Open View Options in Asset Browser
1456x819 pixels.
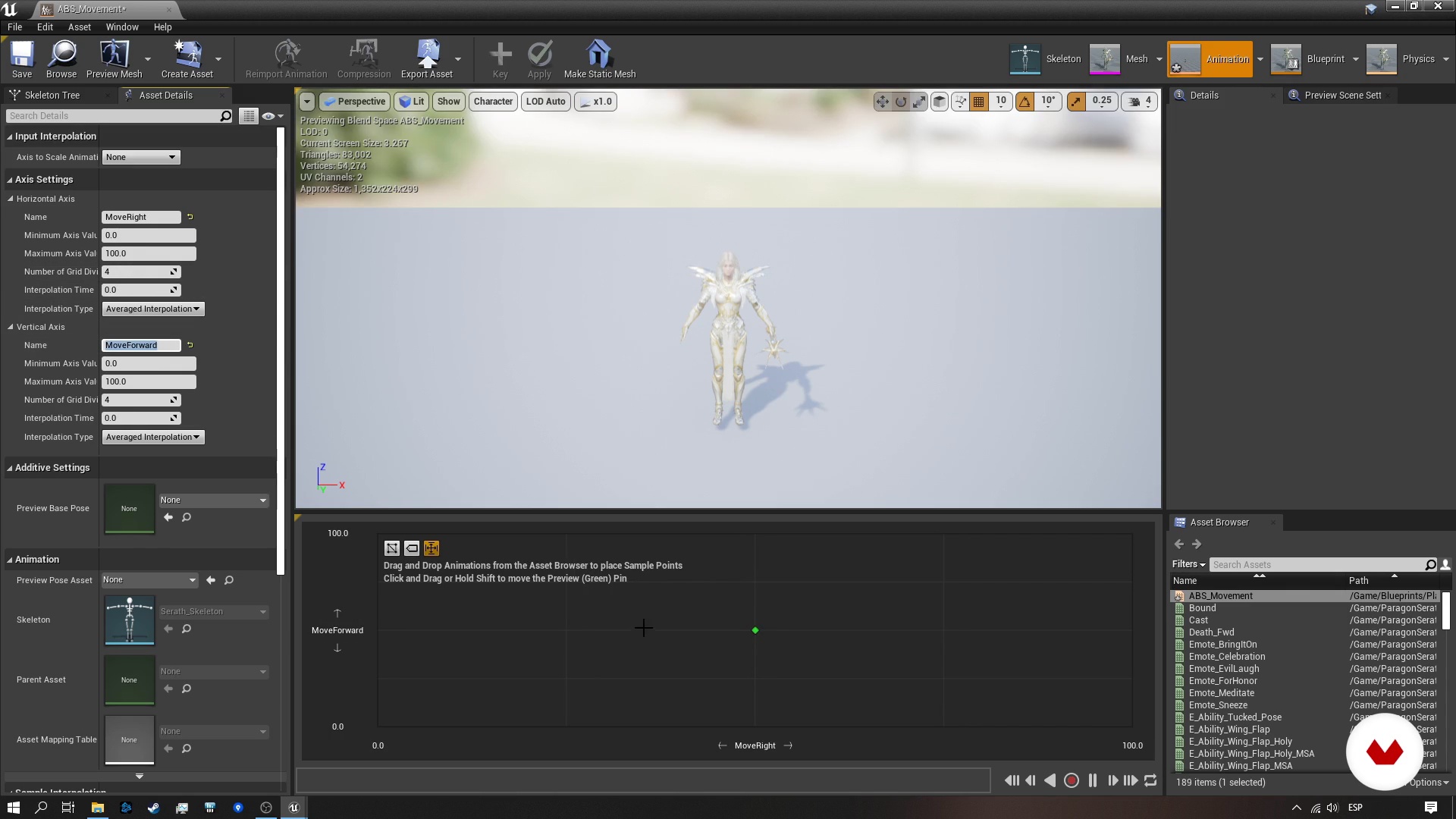point(1429,782)
